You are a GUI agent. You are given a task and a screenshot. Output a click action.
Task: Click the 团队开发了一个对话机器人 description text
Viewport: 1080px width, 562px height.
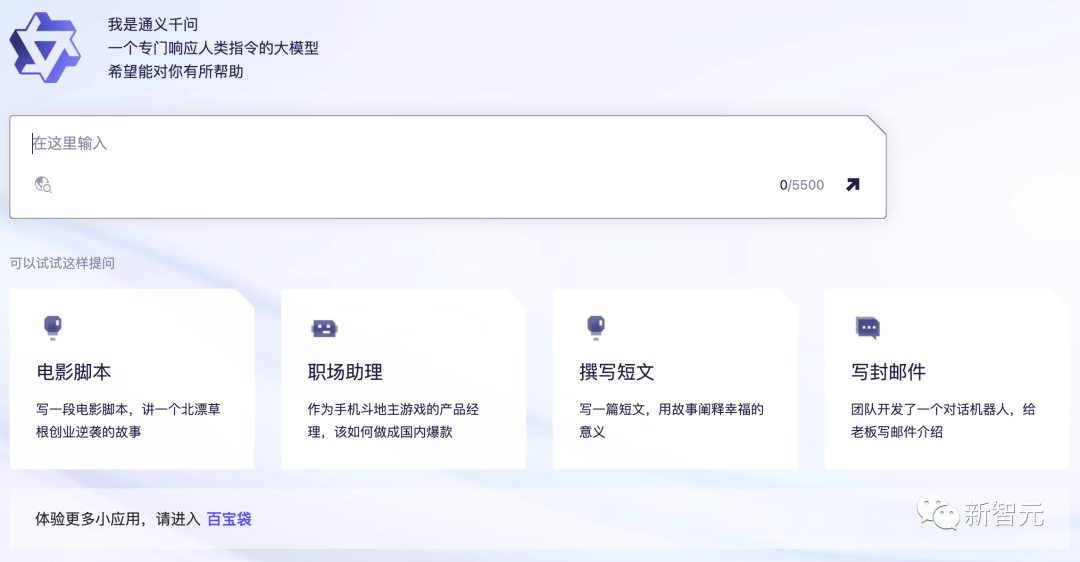point(943,420)
